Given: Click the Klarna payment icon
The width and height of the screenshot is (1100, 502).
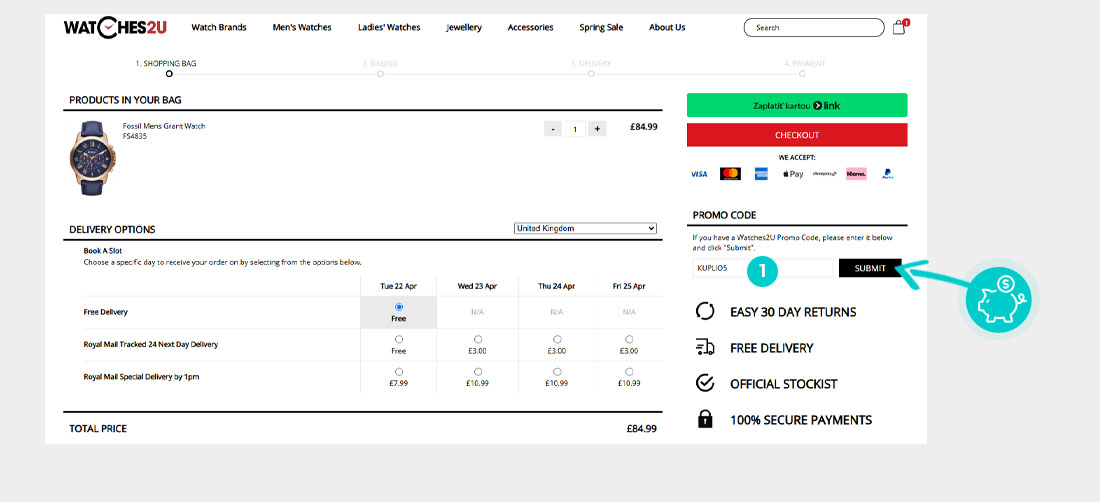Looking at the screenshot, I should pyautogui.click(x=856, y=174).
